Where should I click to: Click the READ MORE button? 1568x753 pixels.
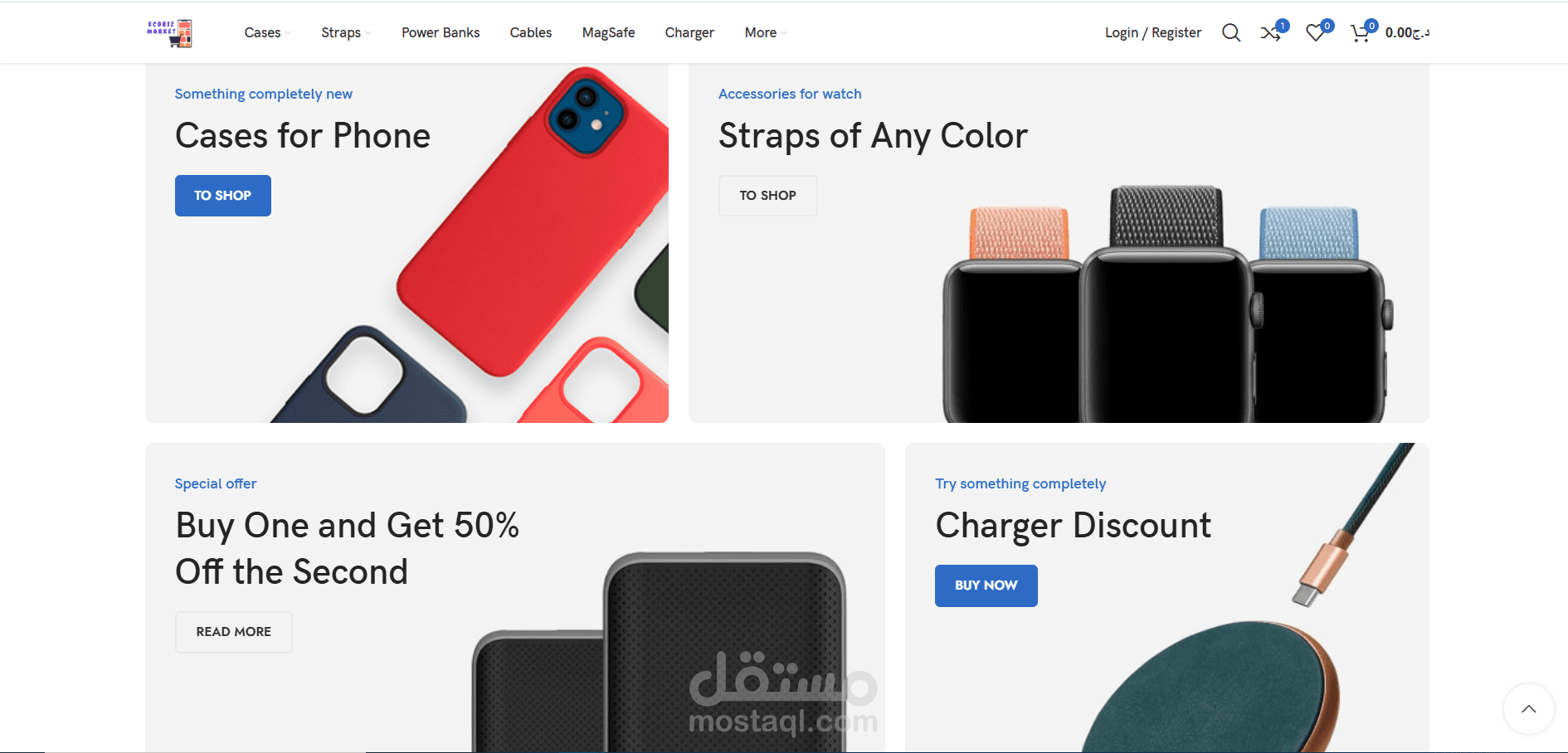pyautogui.click(x=234, y=632)
